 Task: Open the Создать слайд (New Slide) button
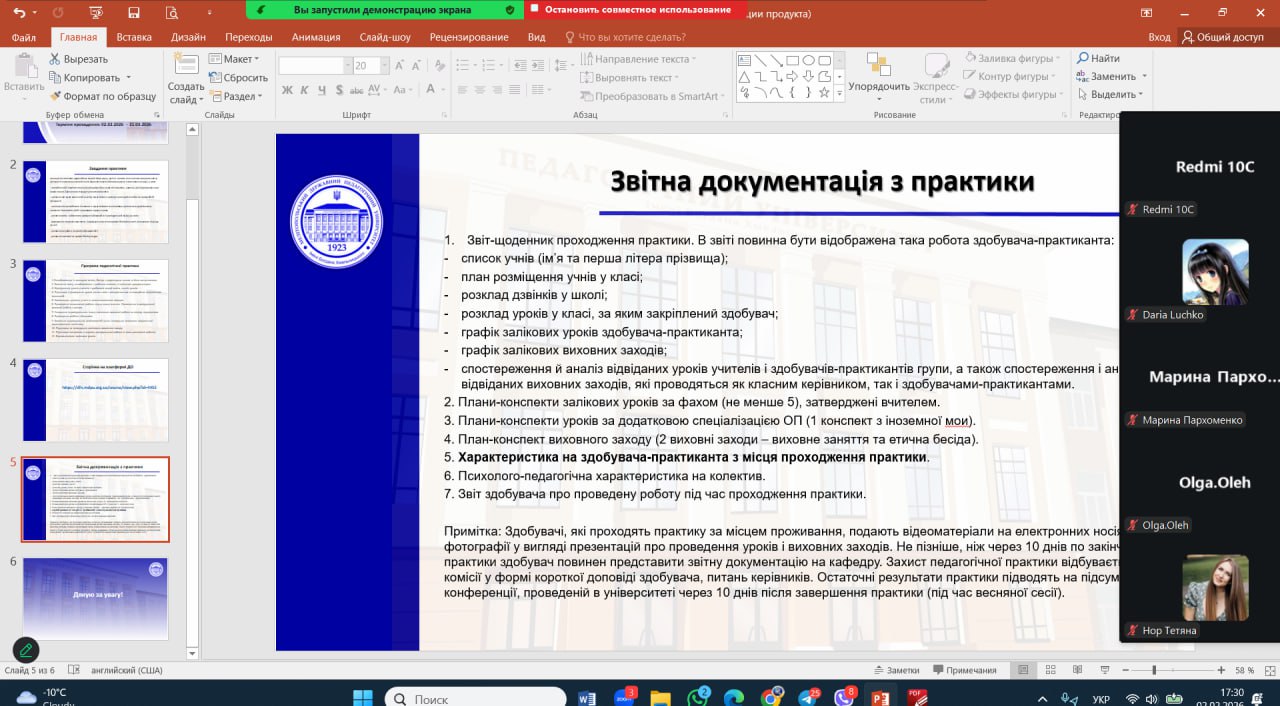point(185,78)
